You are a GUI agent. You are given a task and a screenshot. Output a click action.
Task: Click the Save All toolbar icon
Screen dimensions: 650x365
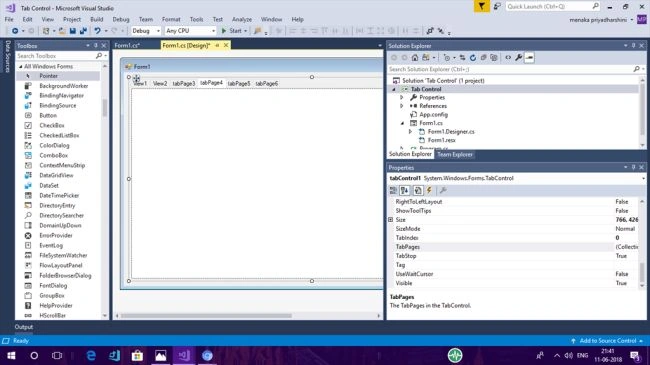pos(83,31)
